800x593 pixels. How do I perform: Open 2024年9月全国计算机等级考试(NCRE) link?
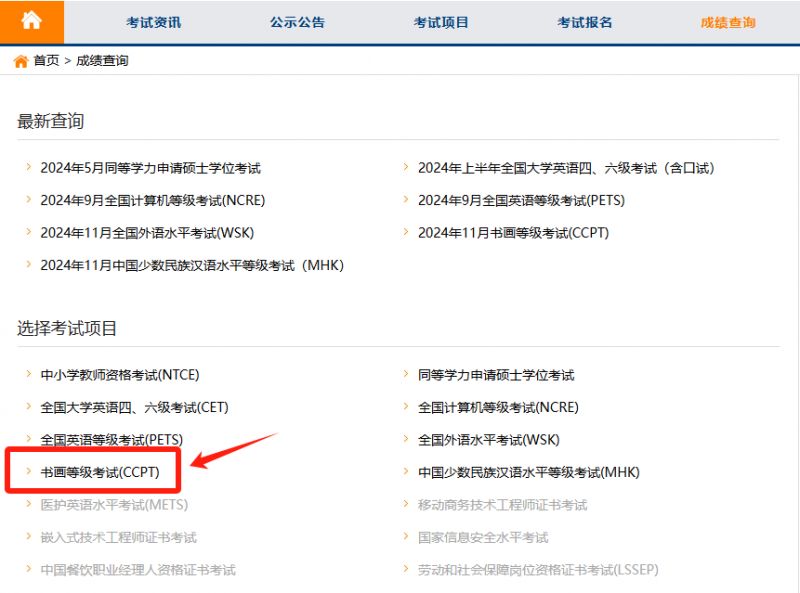152,200
